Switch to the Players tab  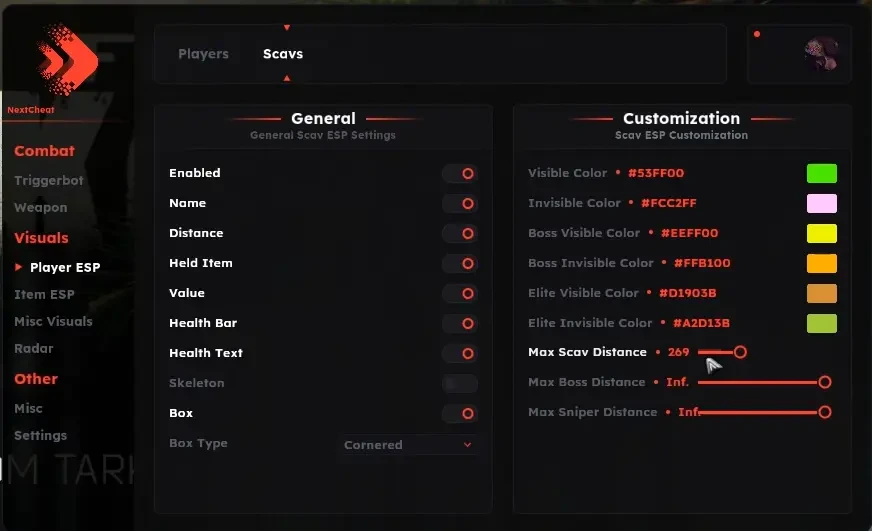click(203, 54)
